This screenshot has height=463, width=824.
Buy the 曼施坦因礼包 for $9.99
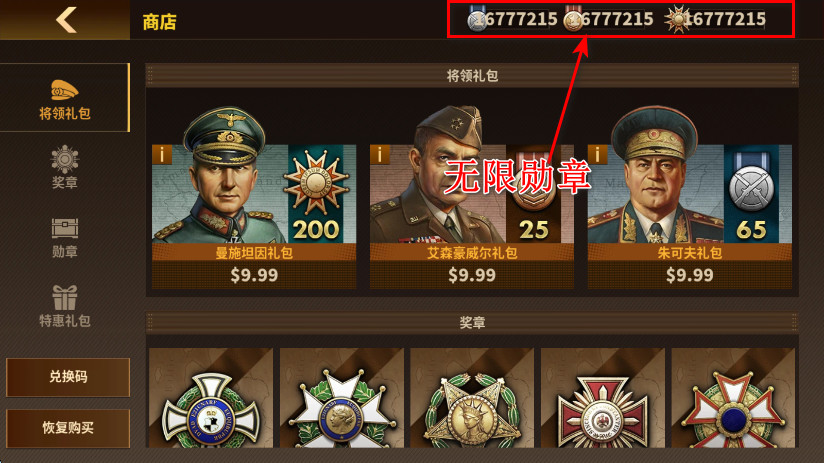(x=254, y=275)
